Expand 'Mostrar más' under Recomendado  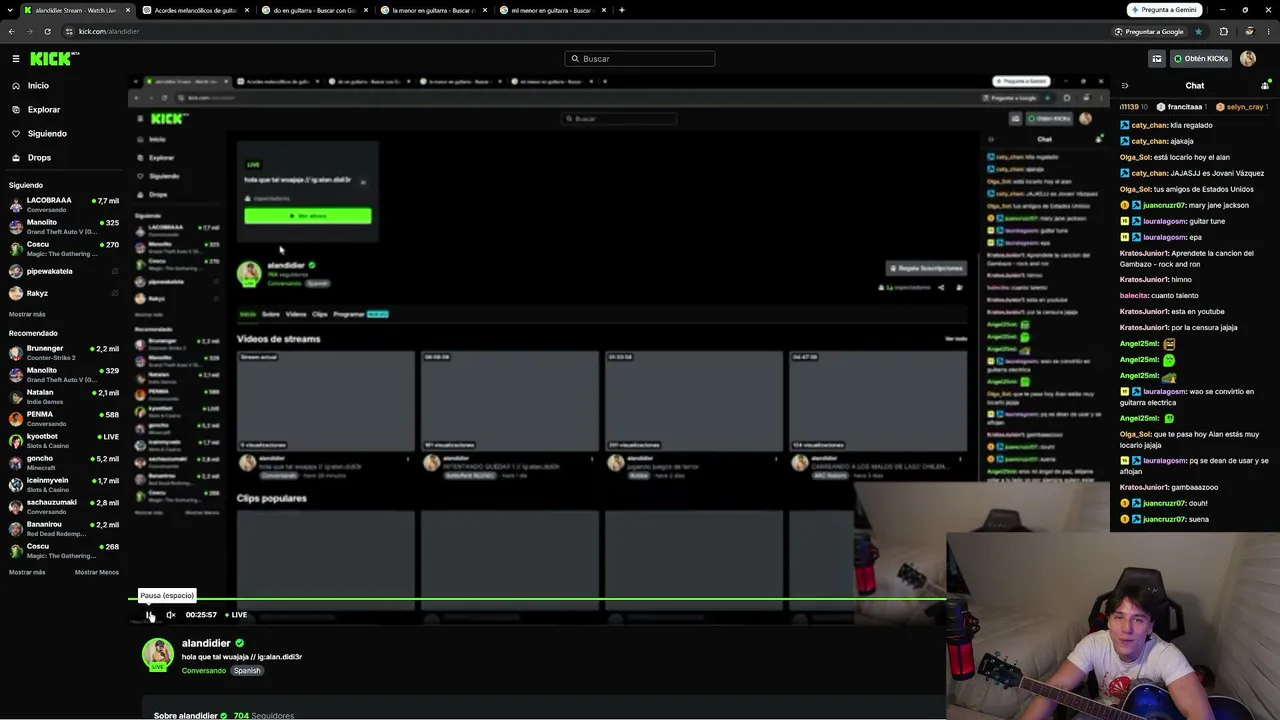click(x=27, y=572)
